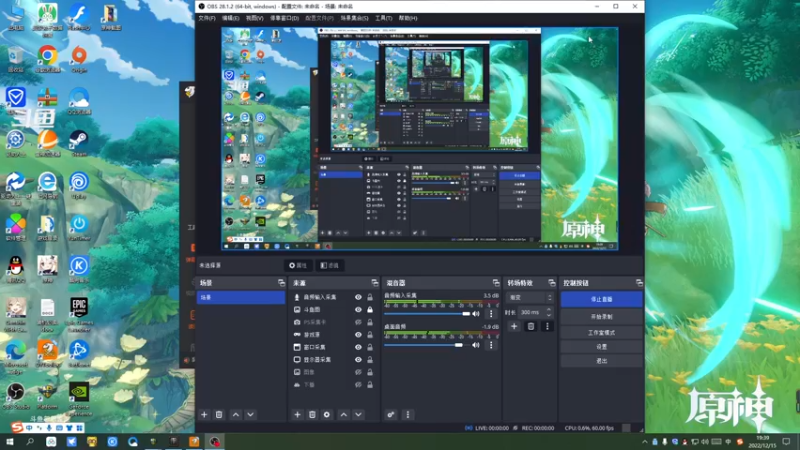Open Steam desktop icon
This screenshot has width=800, height=450.
79,142
